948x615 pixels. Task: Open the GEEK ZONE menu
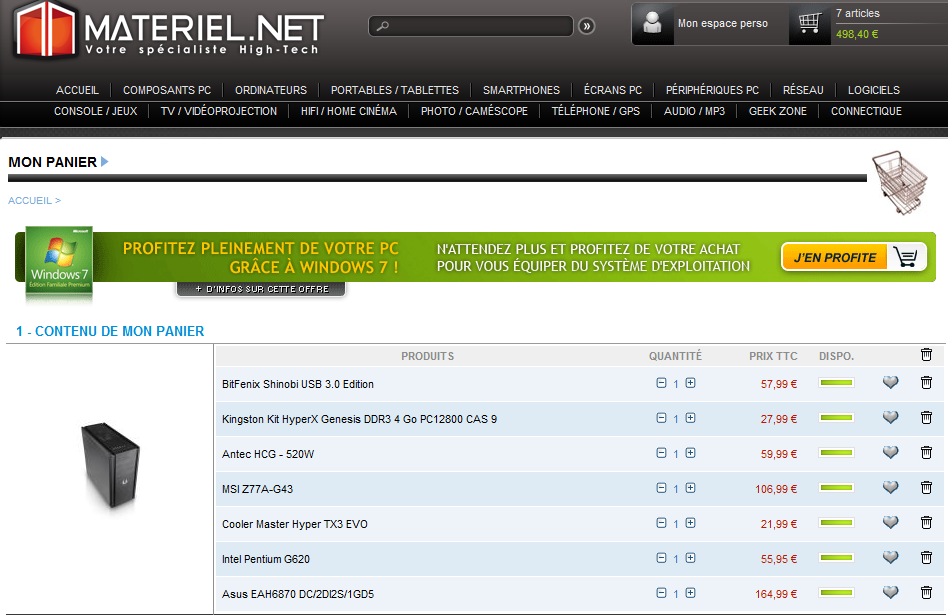(777, 111)
